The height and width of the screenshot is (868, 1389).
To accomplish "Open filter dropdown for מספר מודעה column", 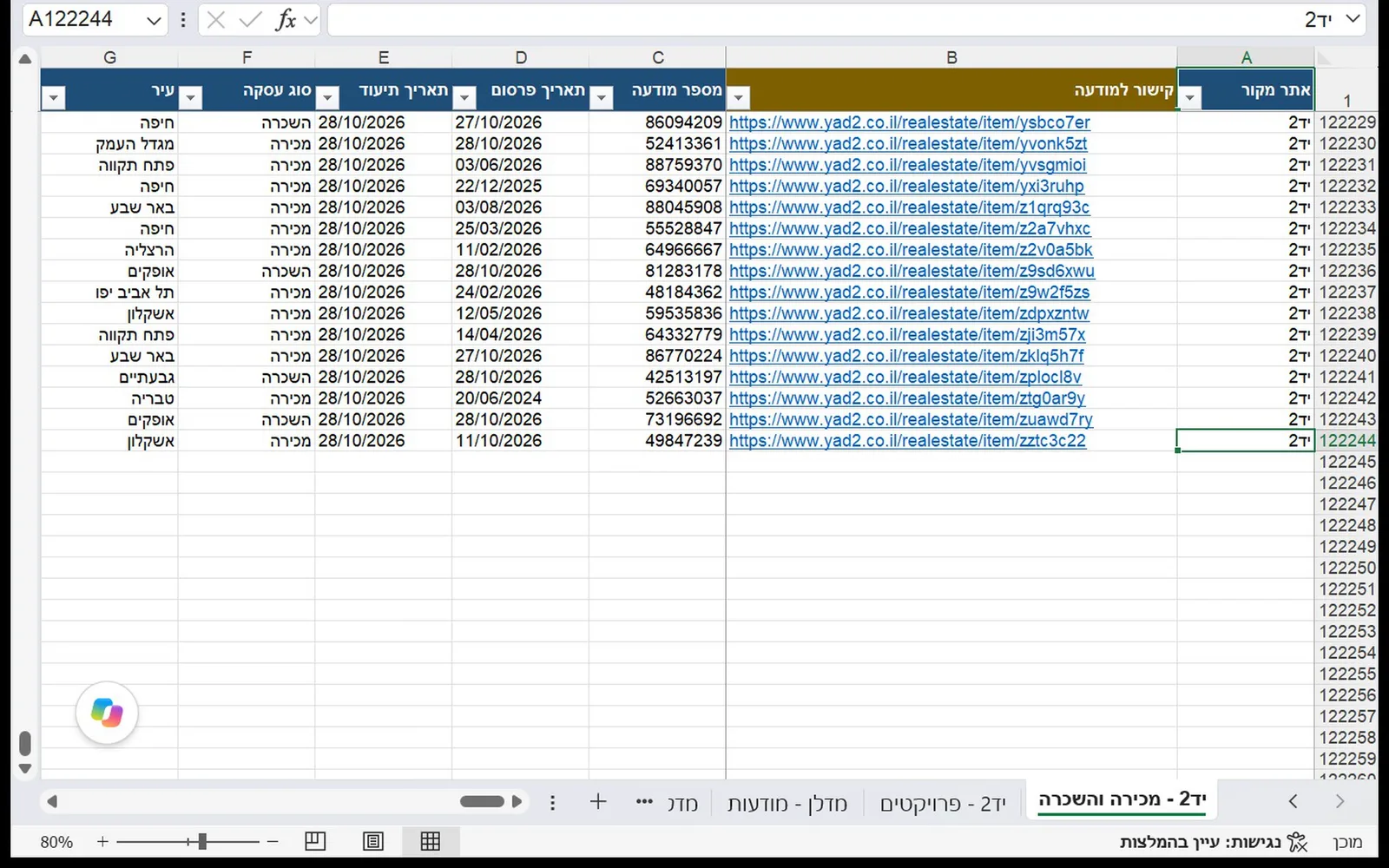I will [x=602, y=98].
